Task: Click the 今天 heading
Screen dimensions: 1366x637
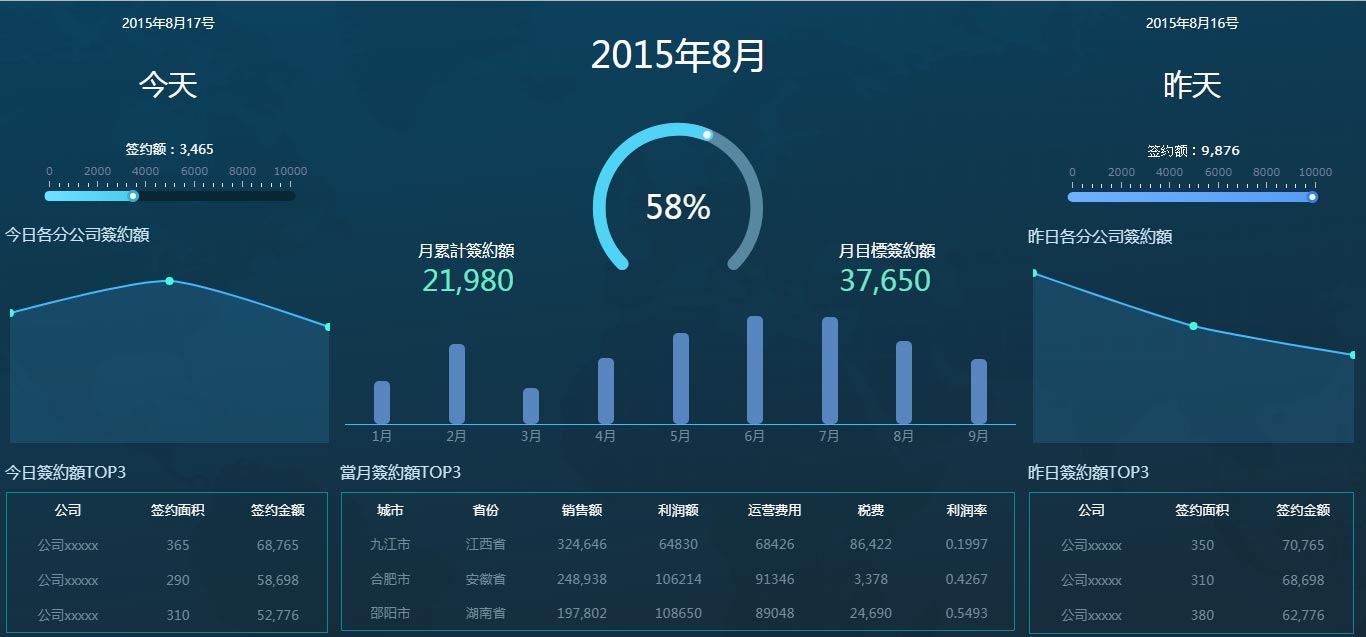Action: point(168,85)
